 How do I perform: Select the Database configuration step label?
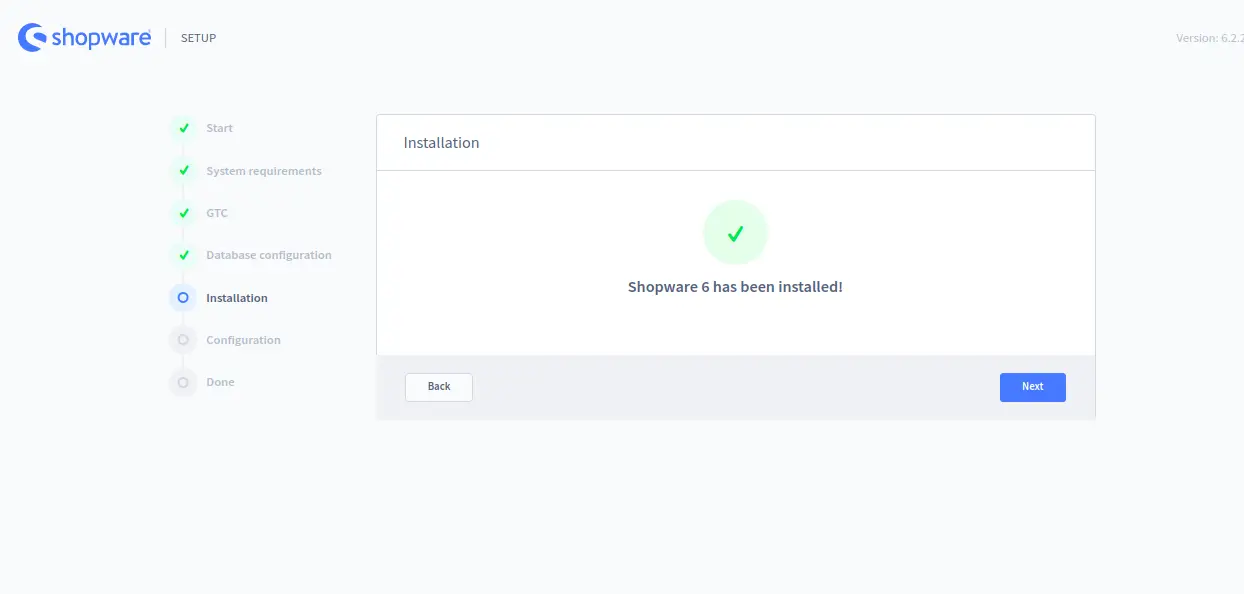[x=269, y=255]
